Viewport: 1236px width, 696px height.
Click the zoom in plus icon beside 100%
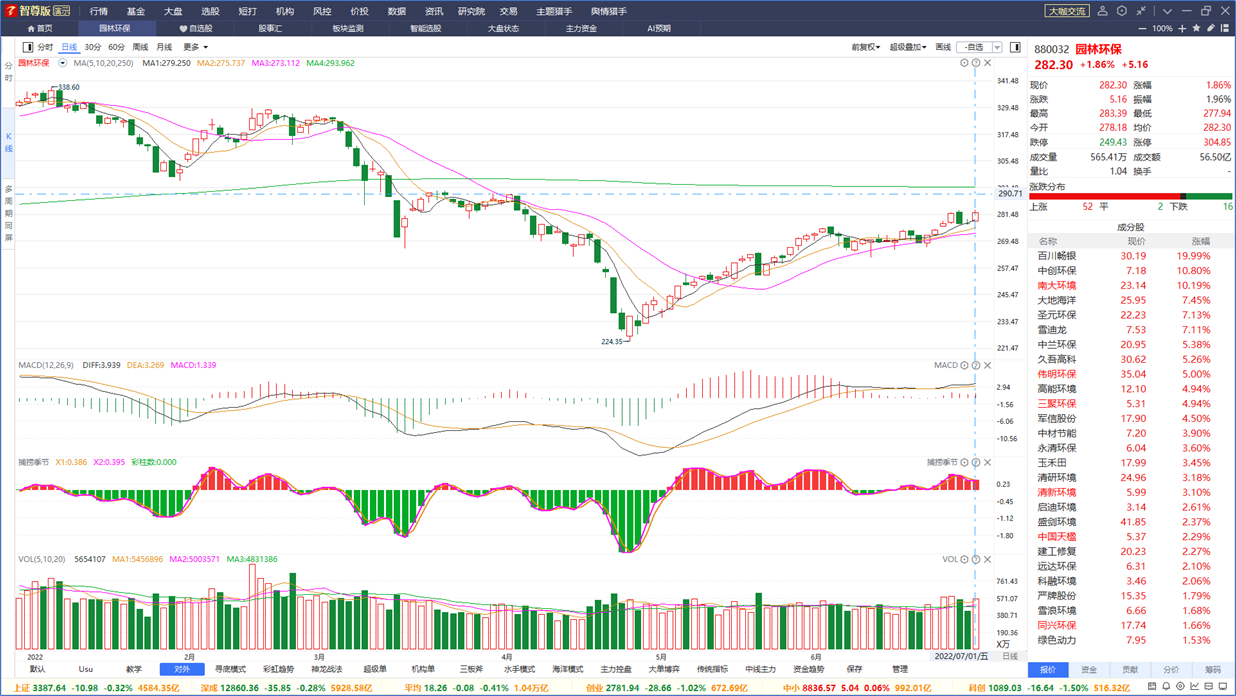click(1182, 29)
